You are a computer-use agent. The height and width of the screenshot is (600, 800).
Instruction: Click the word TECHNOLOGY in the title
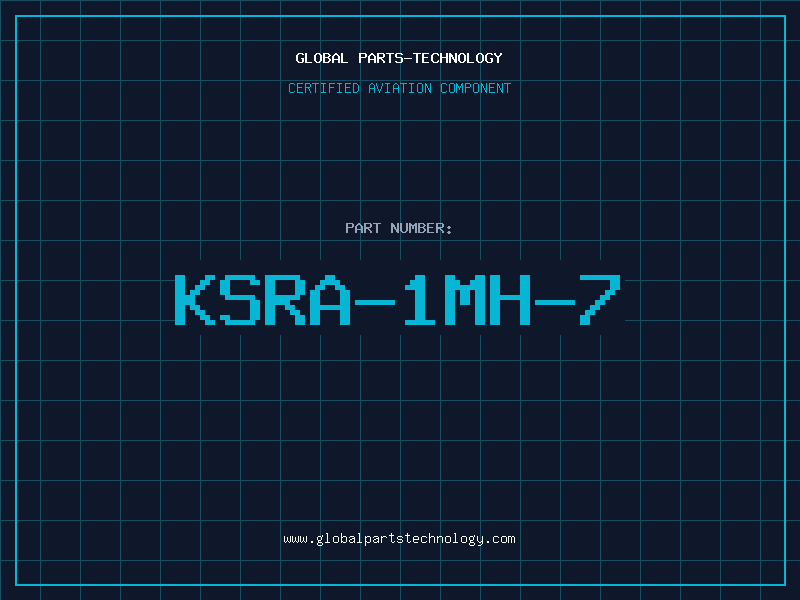pos(458,58)
